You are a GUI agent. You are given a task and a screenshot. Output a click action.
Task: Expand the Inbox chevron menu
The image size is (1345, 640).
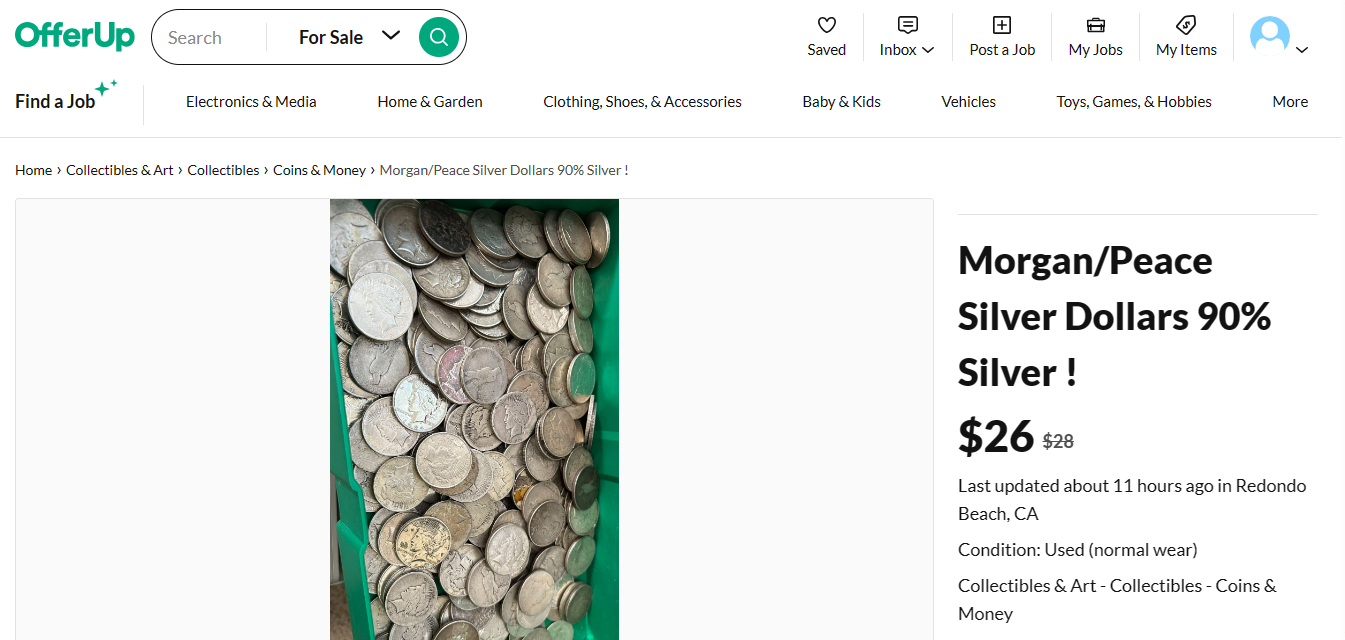(x=928, y=50)
